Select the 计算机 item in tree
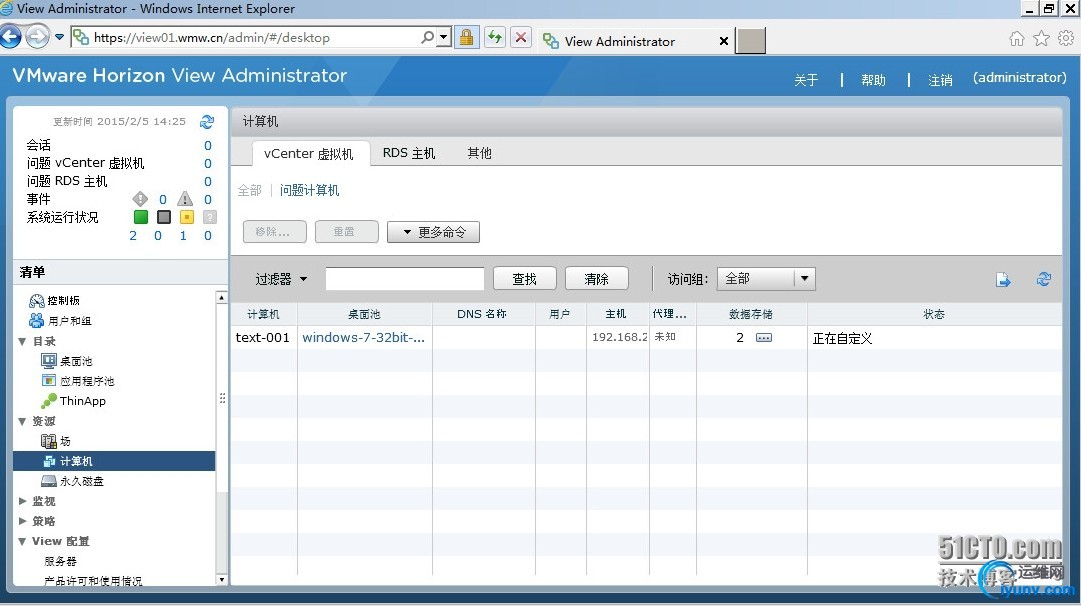Viewport: 1081px width, 606px height. pos(114,461)
